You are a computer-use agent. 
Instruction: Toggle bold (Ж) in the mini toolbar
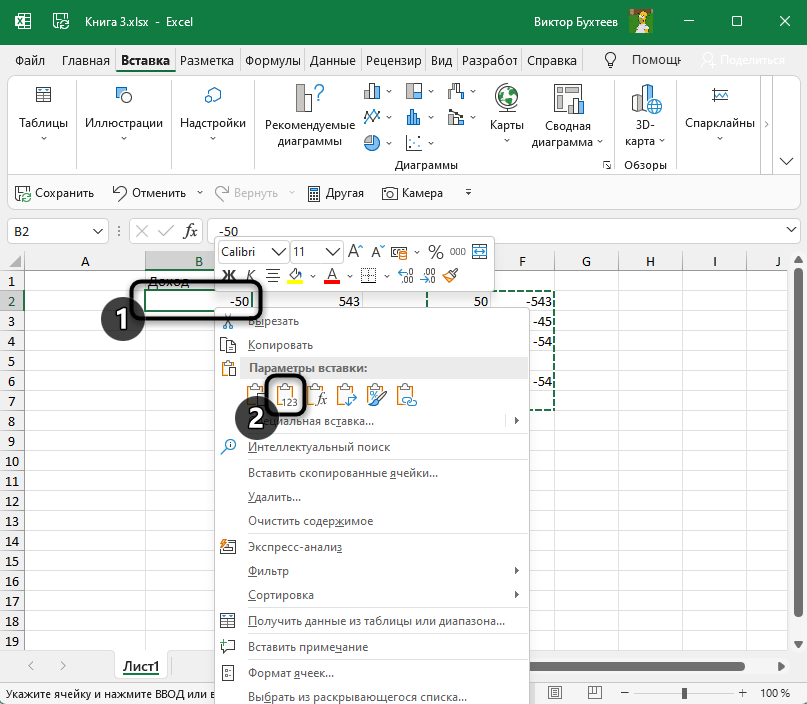coord(229,275)
